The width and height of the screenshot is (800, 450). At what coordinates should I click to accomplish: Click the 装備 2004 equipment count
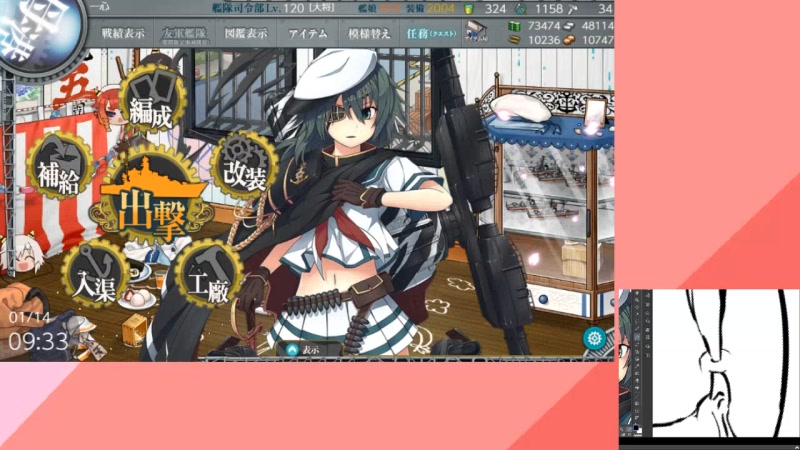430,8
